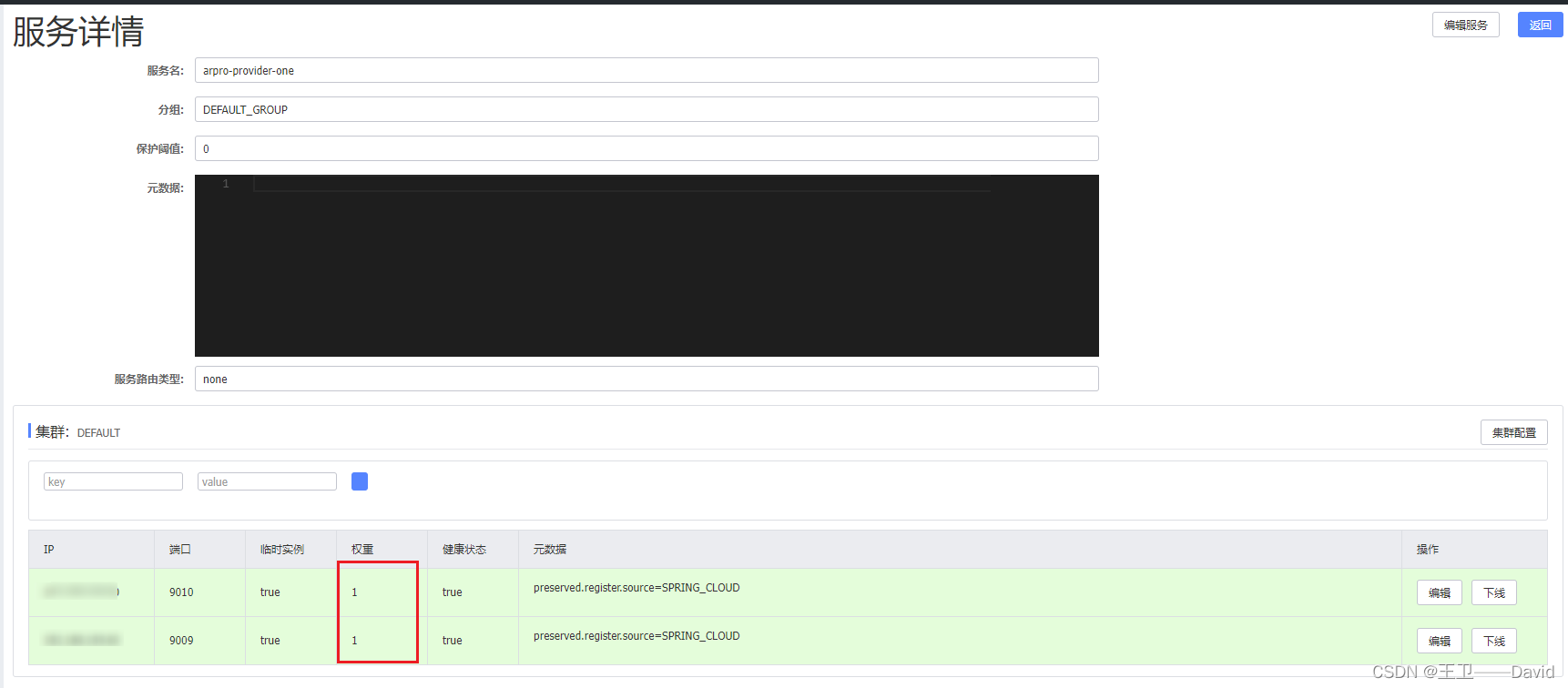Click the 健康状态 column header

click(x=464, y=550)
